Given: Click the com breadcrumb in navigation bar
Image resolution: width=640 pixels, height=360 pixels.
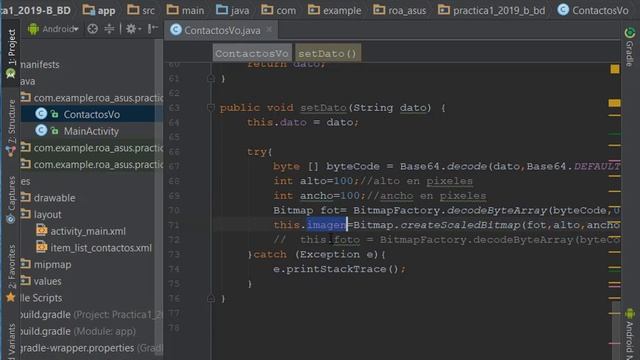Looking at the screenshot, I should tap(279, 10).
